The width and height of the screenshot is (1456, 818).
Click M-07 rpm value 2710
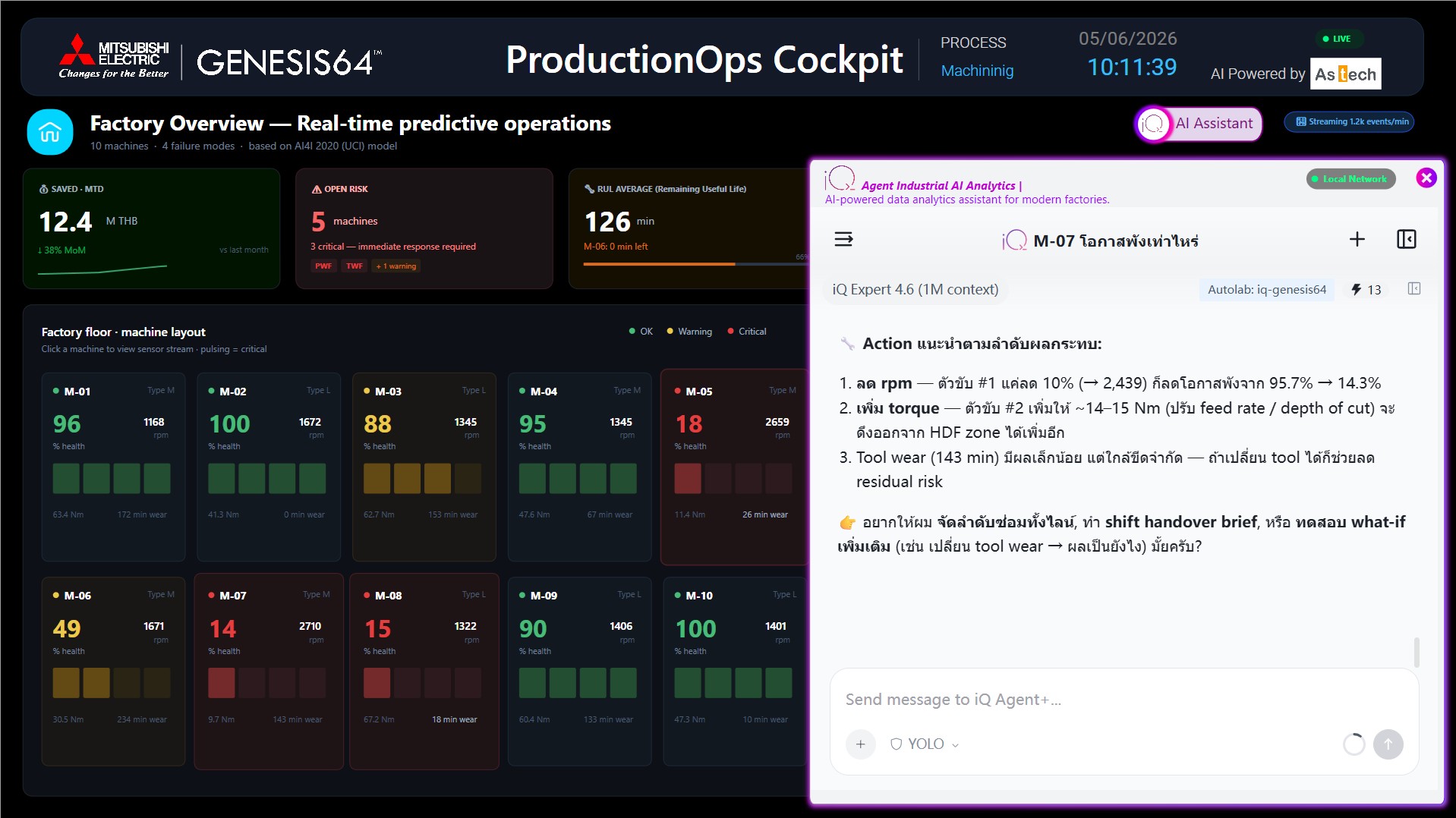pyautogui.click(x=310, y=626)
